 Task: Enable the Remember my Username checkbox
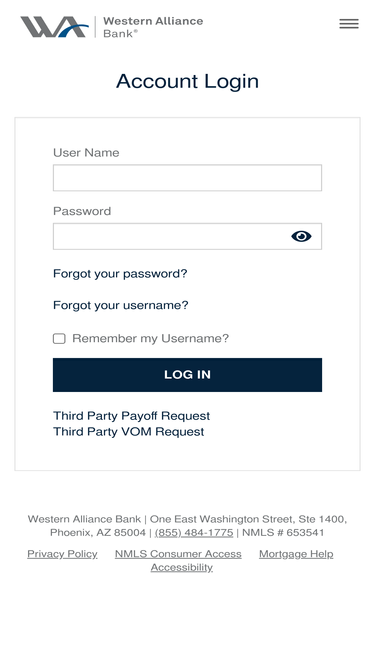tap(59, 339)
